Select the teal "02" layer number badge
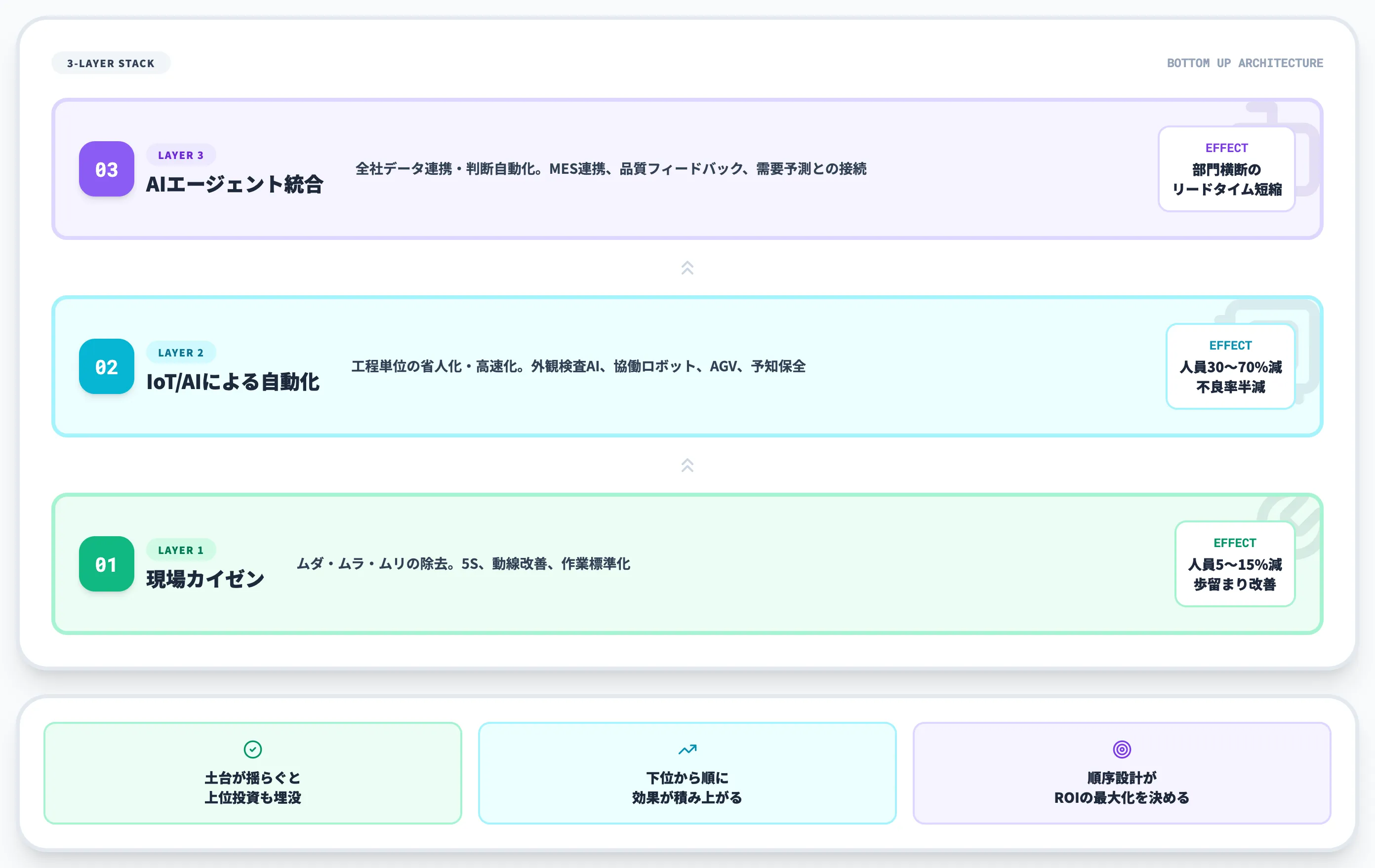Viewport: 1375px width, 868px height. click(x=106, y=367)
